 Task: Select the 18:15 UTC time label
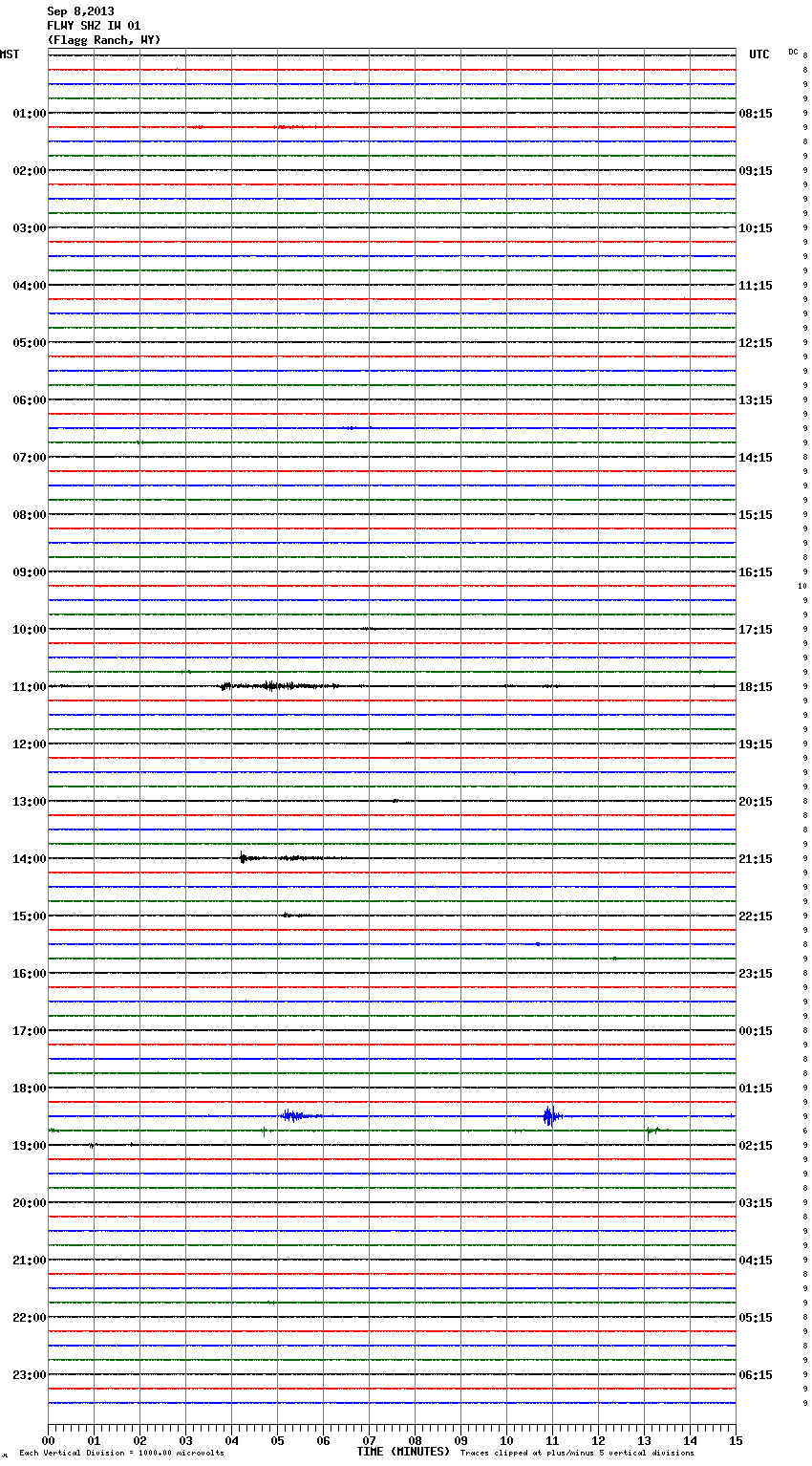pos(756,686)
